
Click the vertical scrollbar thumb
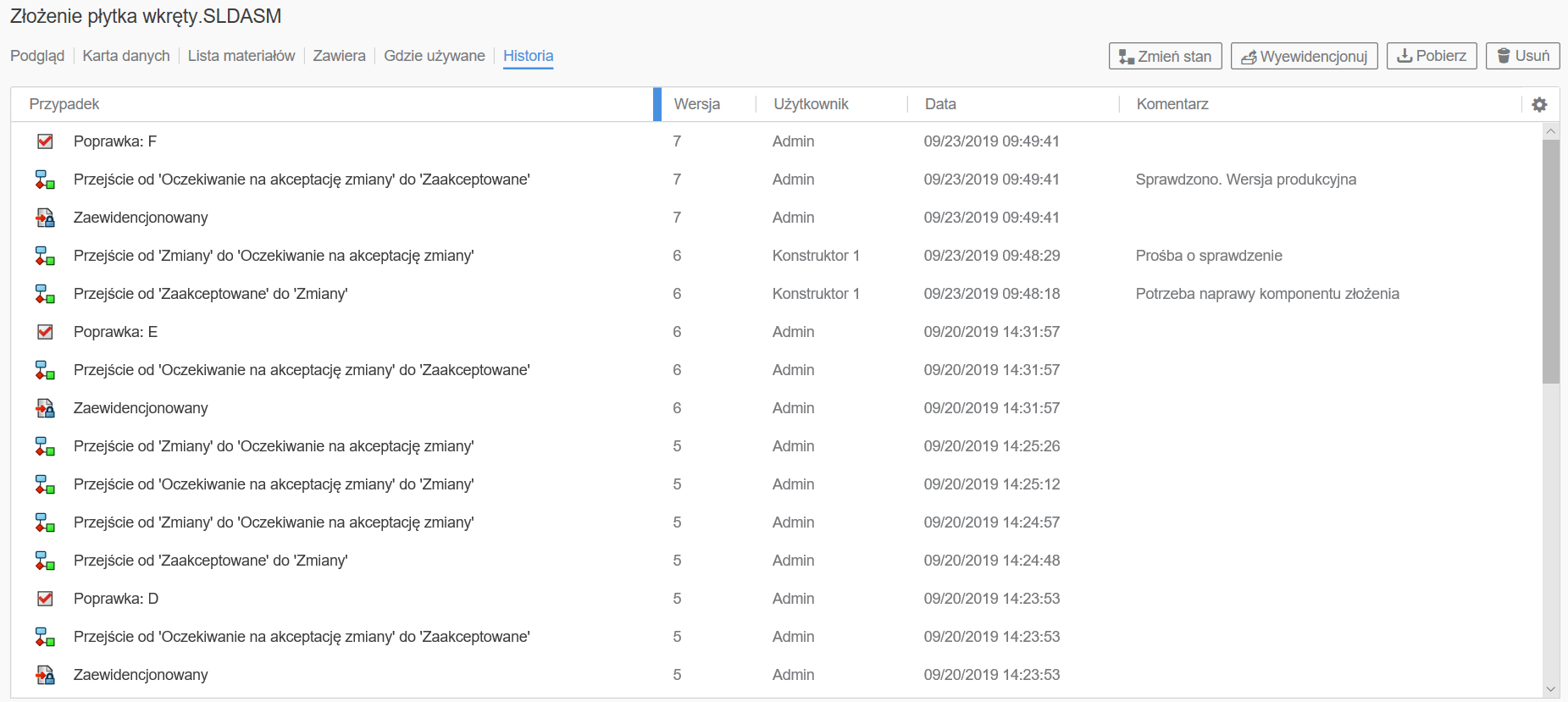[x=1550, y=261]
